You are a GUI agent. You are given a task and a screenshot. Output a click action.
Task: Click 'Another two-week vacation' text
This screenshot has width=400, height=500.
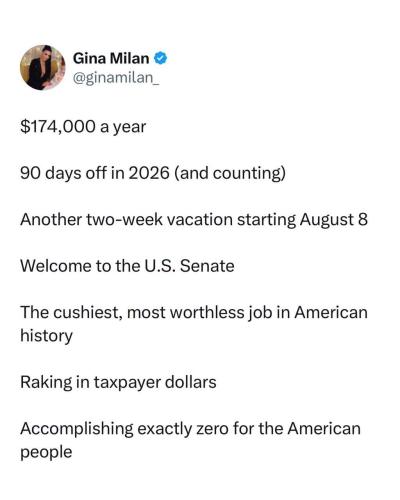127,220
